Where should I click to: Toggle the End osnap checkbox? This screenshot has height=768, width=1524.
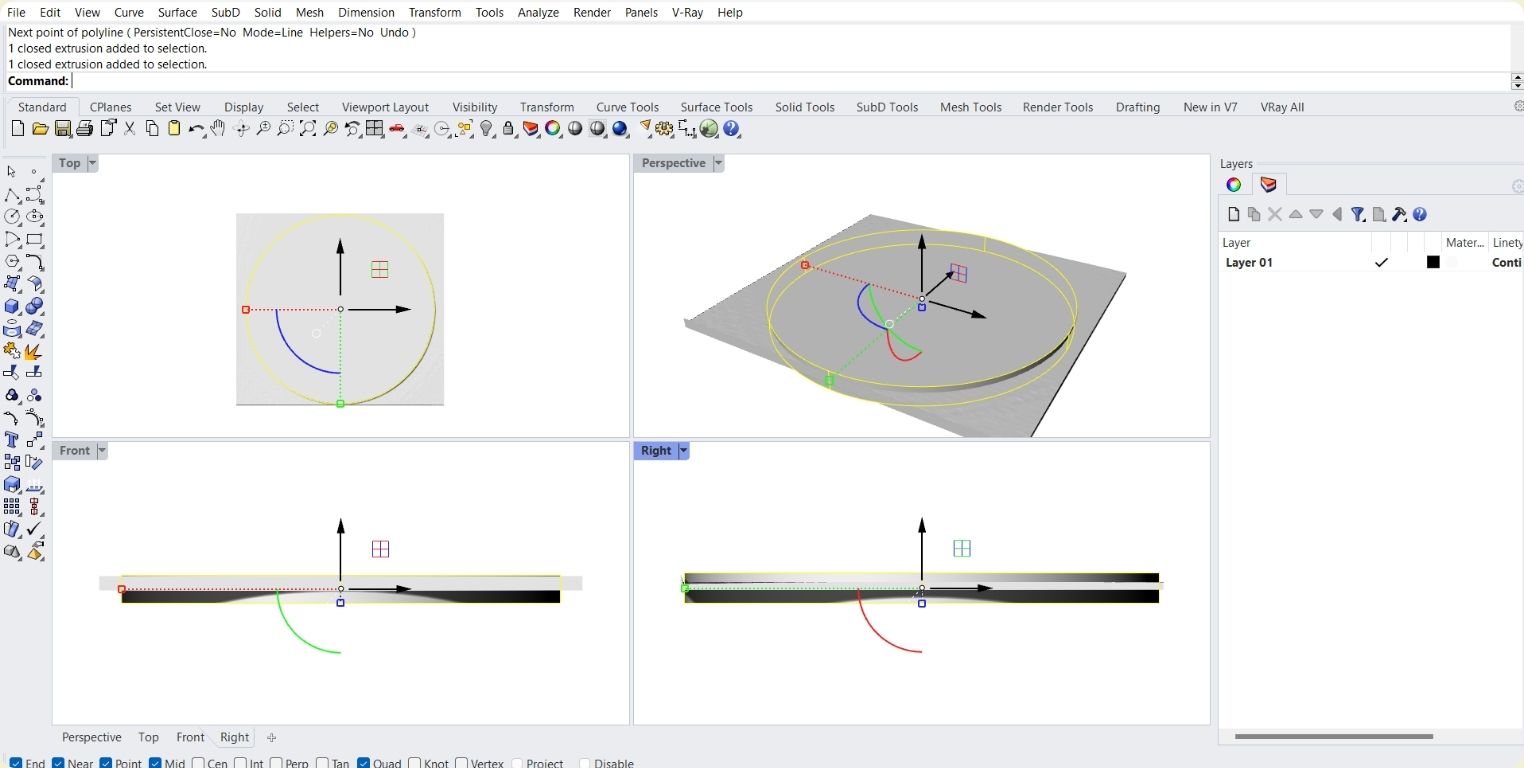click(16, 763)
